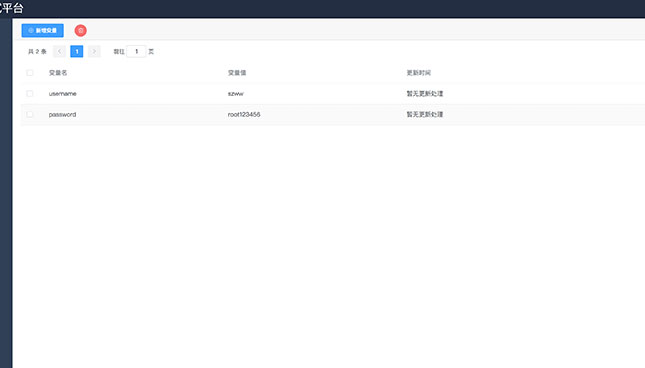
Task: Click the variable name column header
Action: (58, 73)
